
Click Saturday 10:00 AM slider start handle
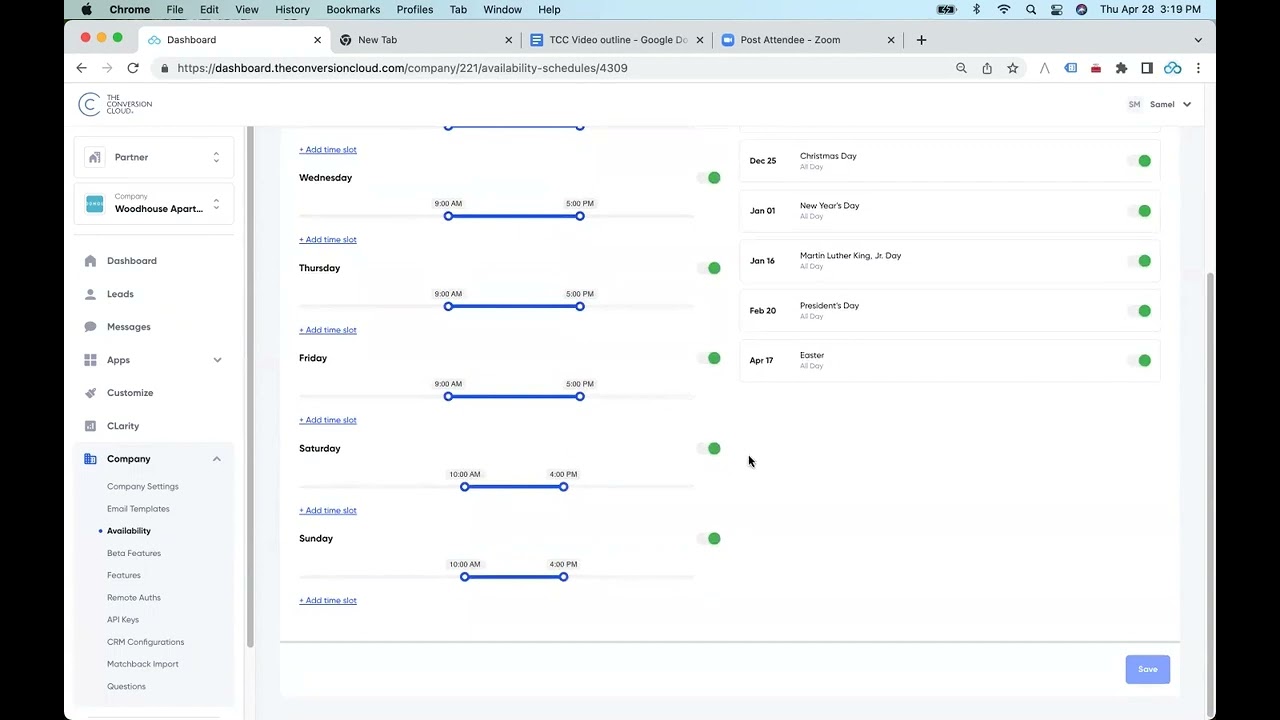point(465,487)
